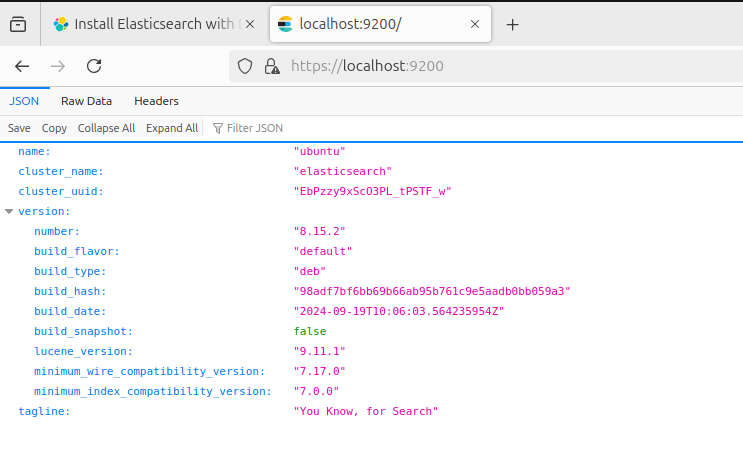
Task: Select the "7.17.0" value
Action: point(319,371)
